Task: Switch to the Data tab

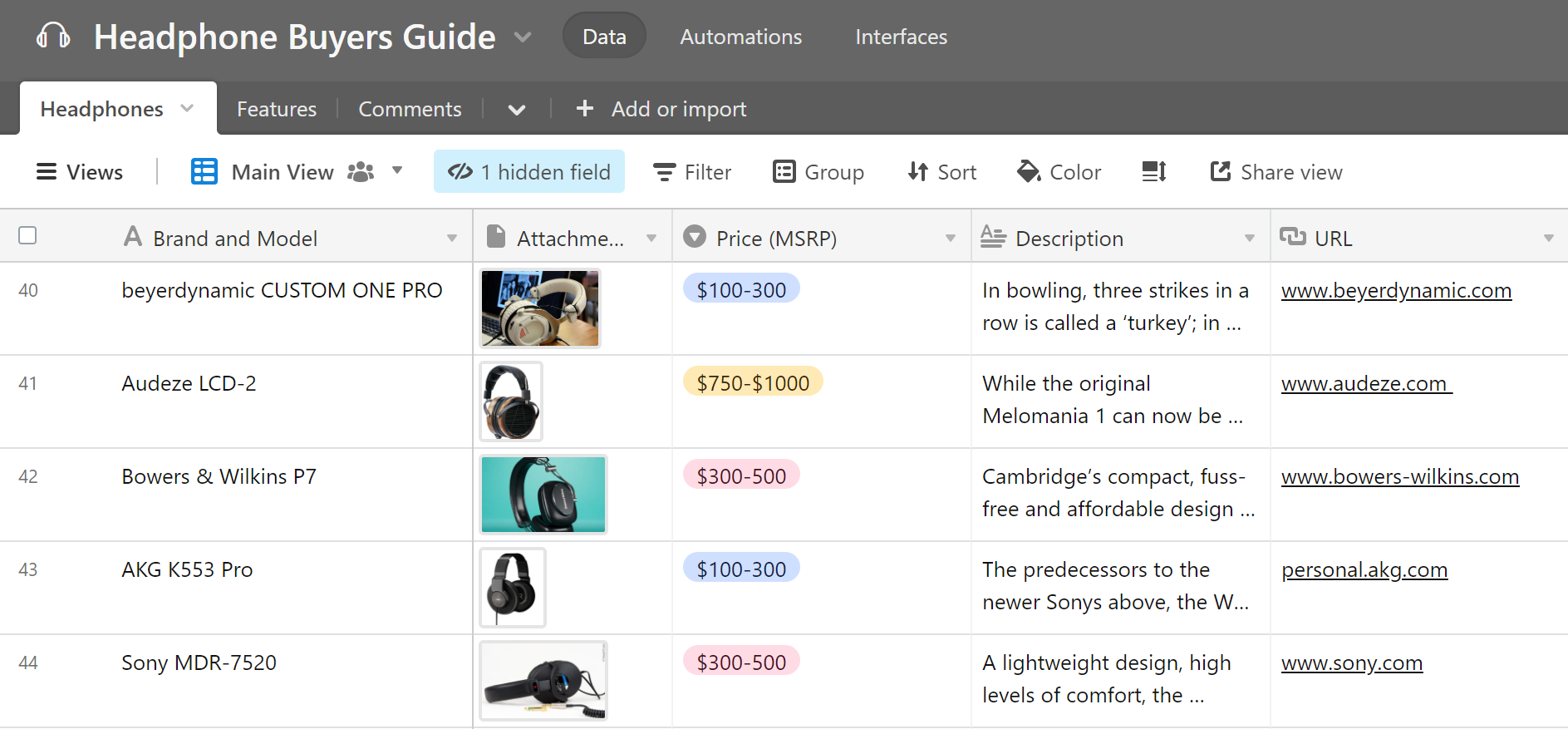Action: (x=604, y=36)
